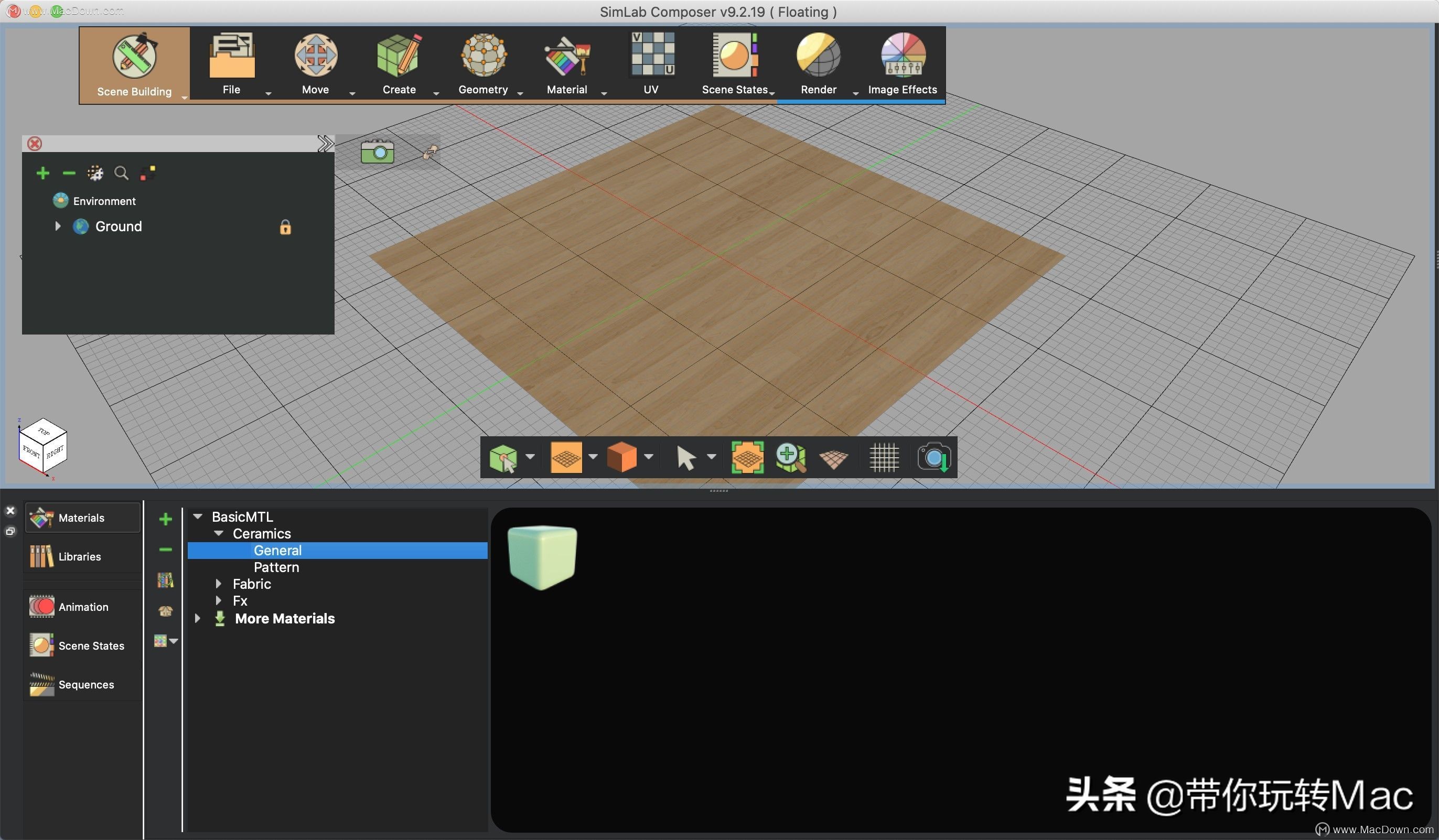Open dropdown arrow next to Geometry
Viewport: 1439px width, 840px height.
tap(520, 93)
